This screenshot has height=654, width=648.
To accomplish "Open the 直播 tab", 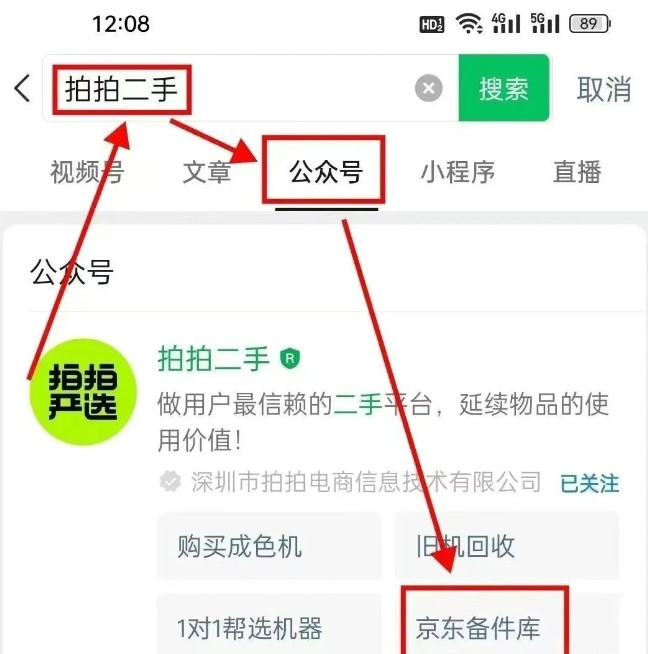I will (577, 171).
